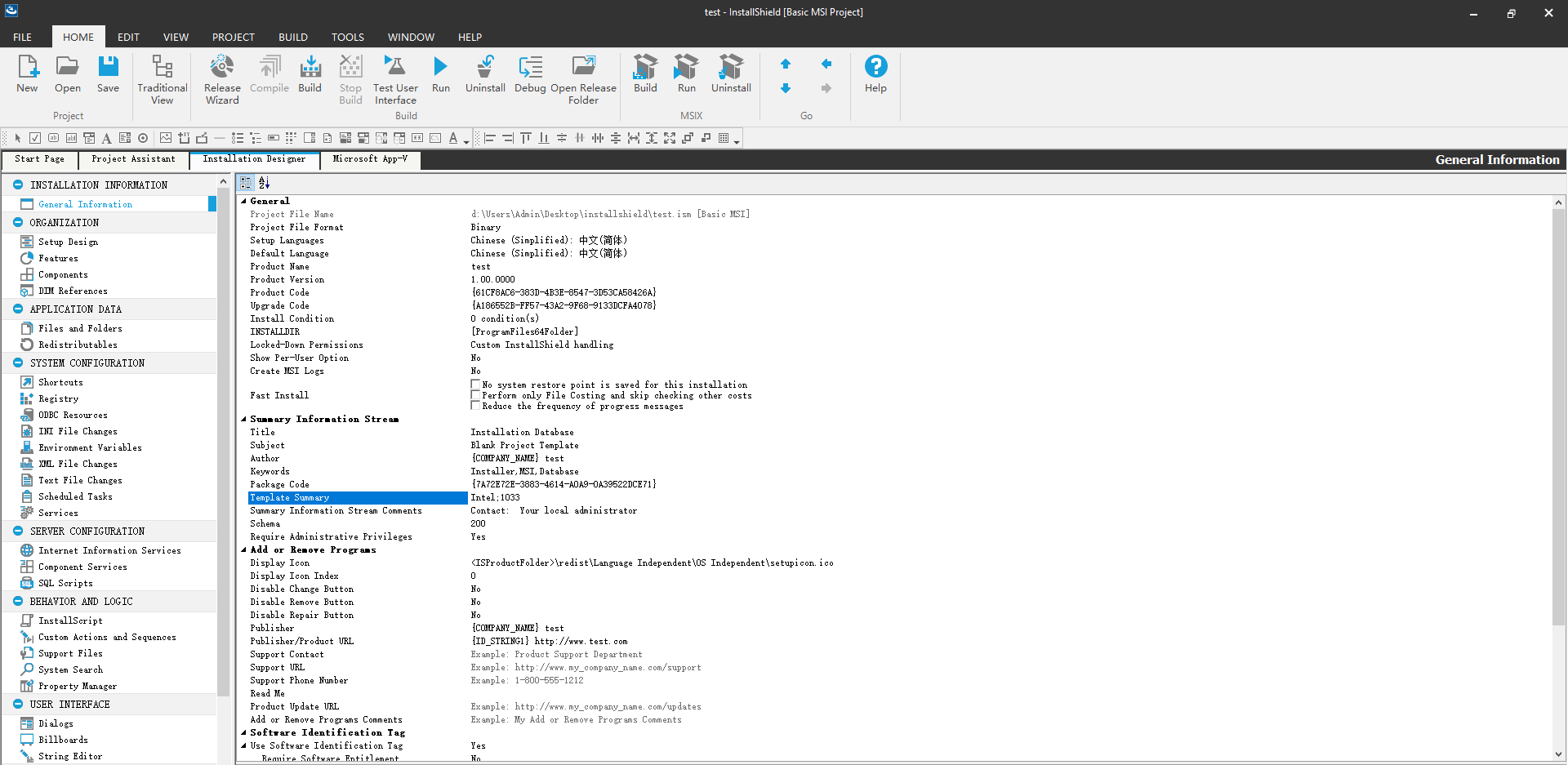
Task: Open the EDIT ribbon tab
Action: click(128, 37)
